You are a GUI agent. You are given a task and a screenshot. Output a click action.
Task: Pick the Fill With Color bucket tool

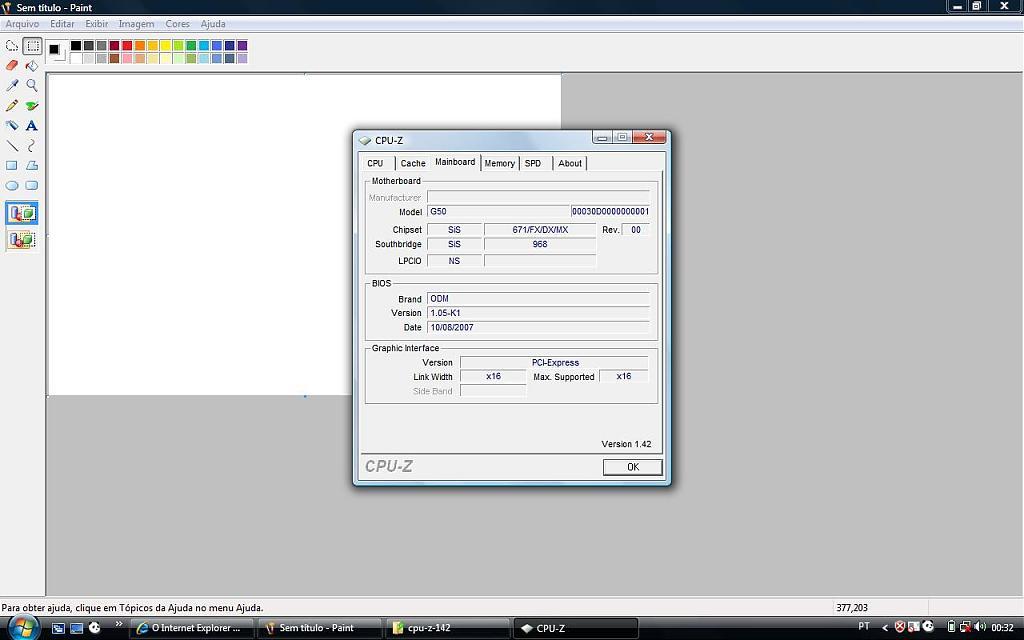pyautogui.click(x=32, y=65)
